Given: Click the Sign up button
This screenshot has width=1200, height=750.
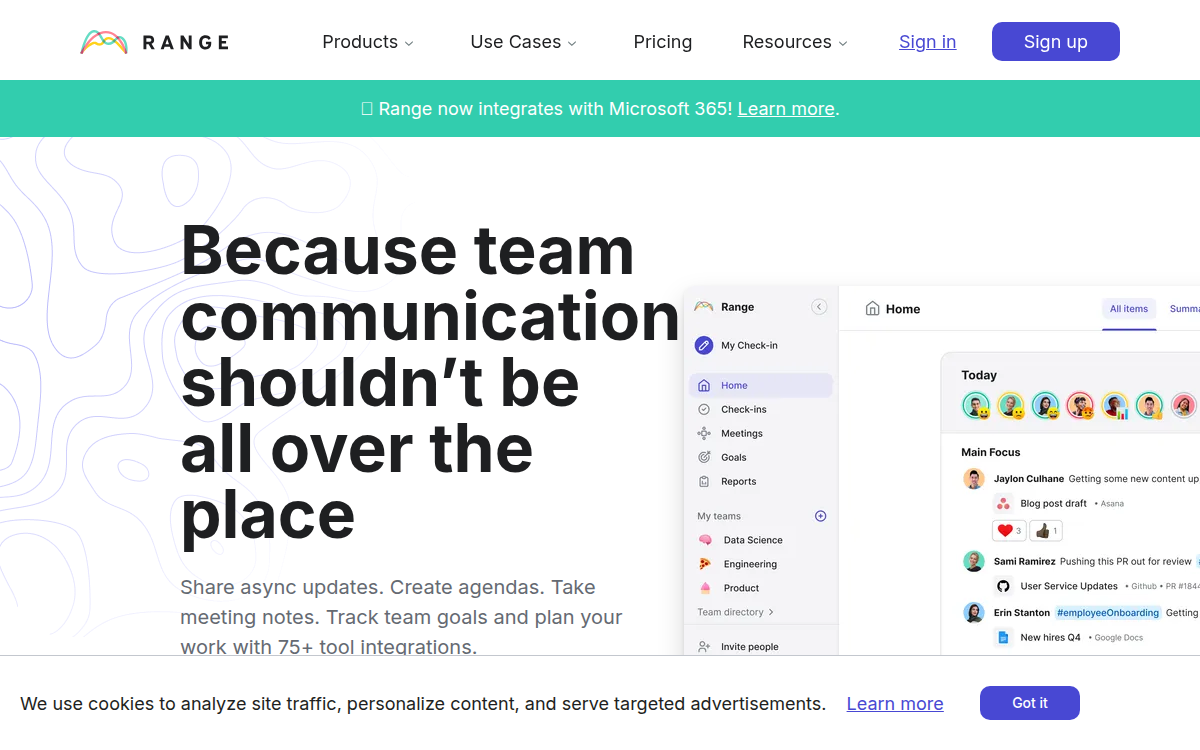Looking at the screenshot, I should pyautogui.click(x=1056, y=42).
